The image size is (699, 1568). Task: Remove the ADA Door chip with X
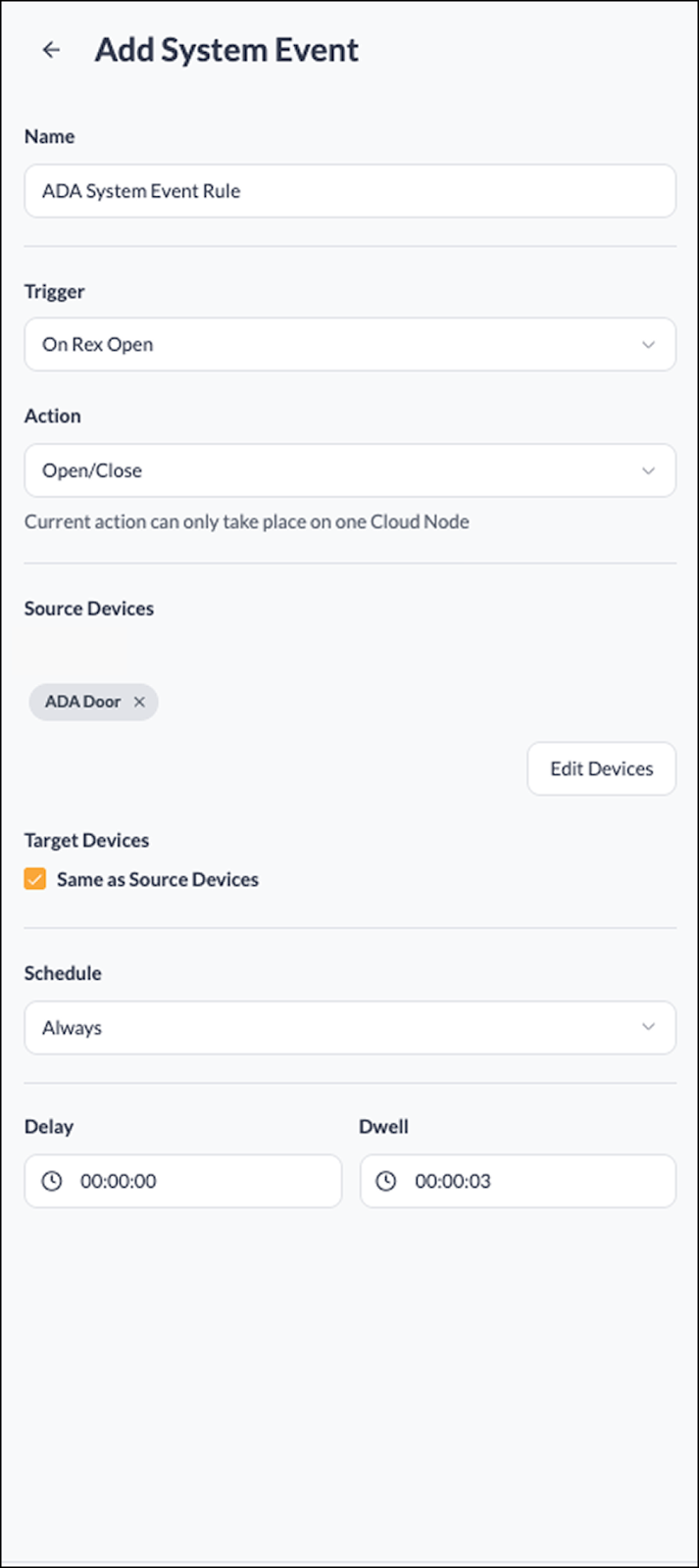pyautogui.click(x=139, y=702)
